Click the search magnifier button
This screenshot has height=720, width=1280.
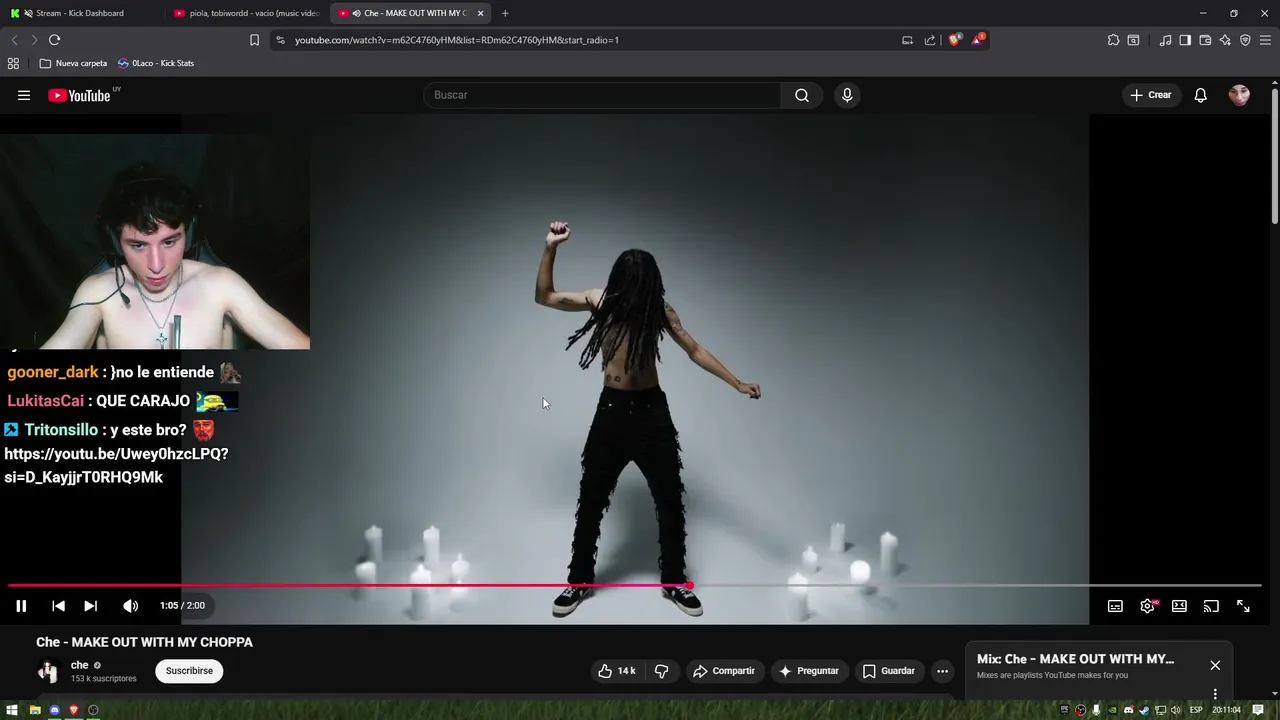802,95
